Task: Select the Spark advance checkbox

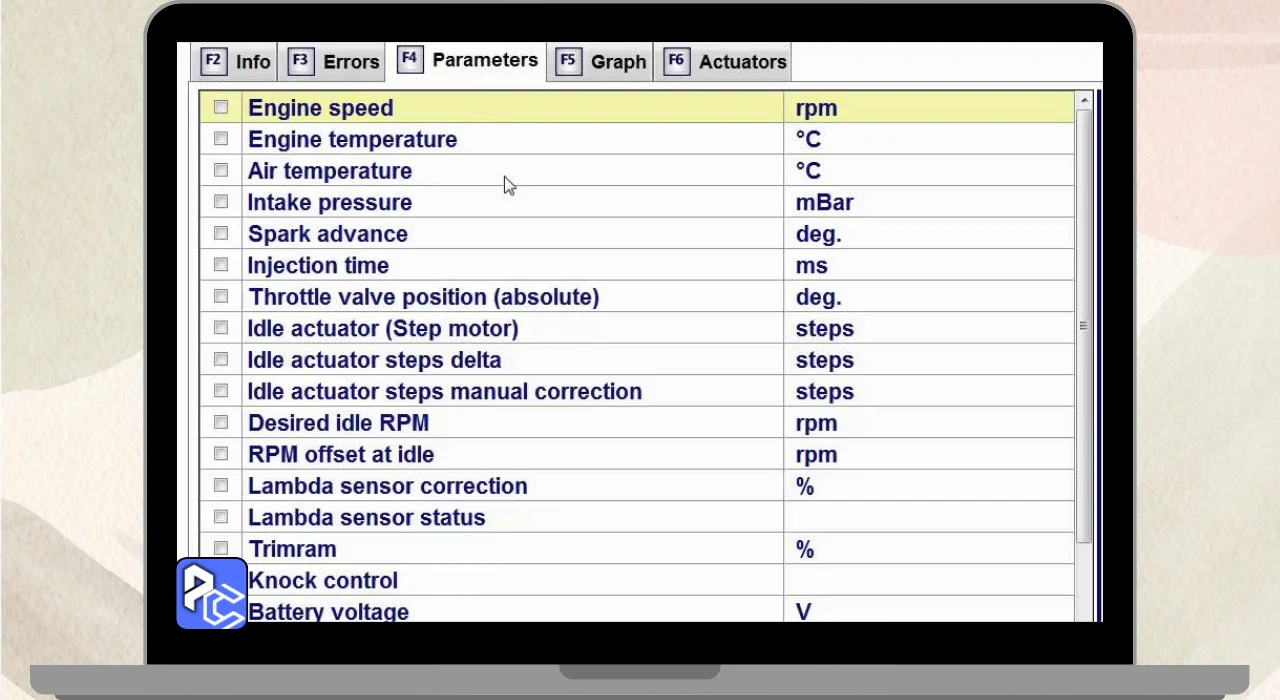Action: (x=221, y=233)
